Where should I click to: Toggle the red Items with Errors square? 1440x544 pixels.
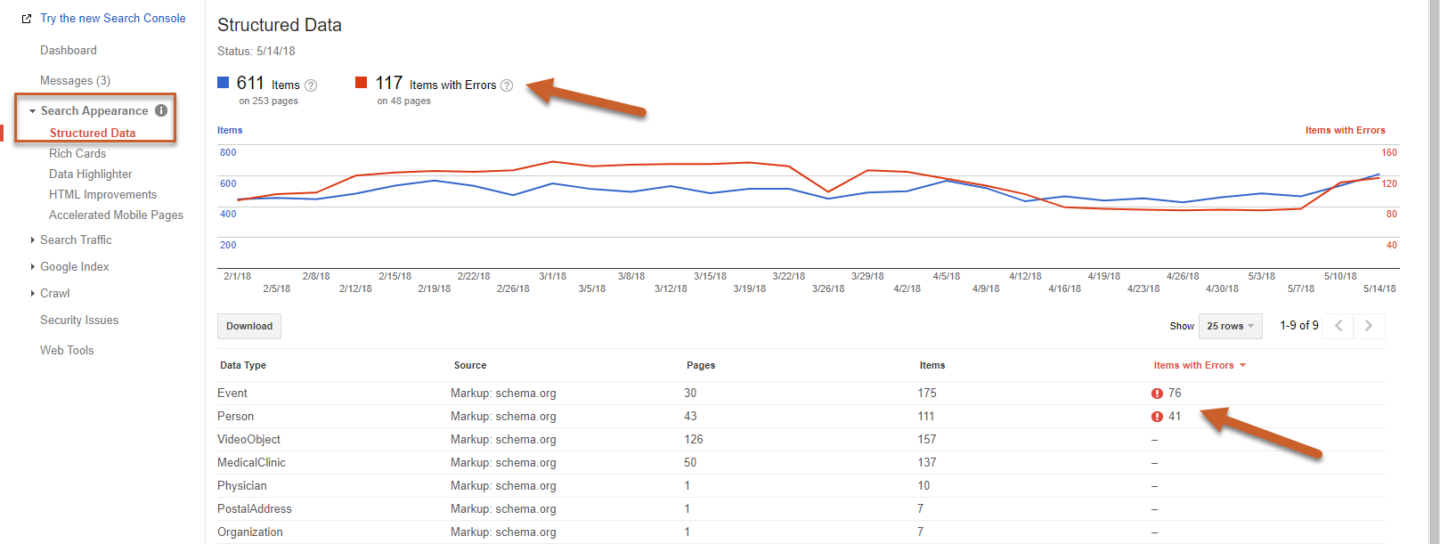click(x=361, y=84)
